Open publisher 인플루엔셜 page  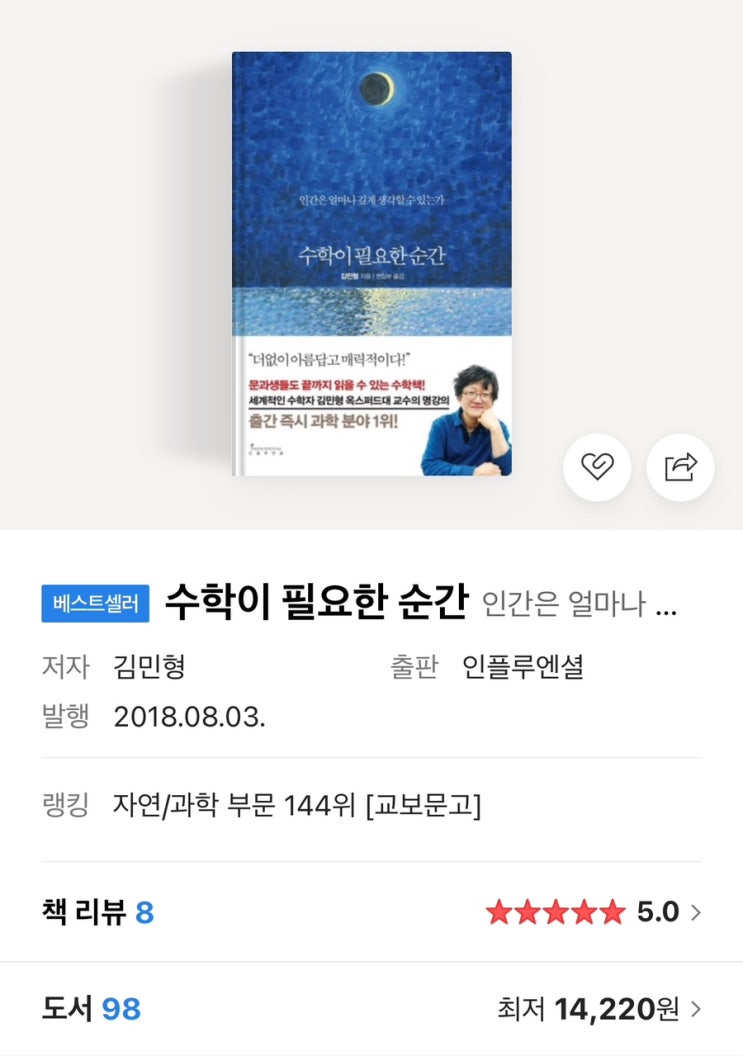(x=523, y=667)
